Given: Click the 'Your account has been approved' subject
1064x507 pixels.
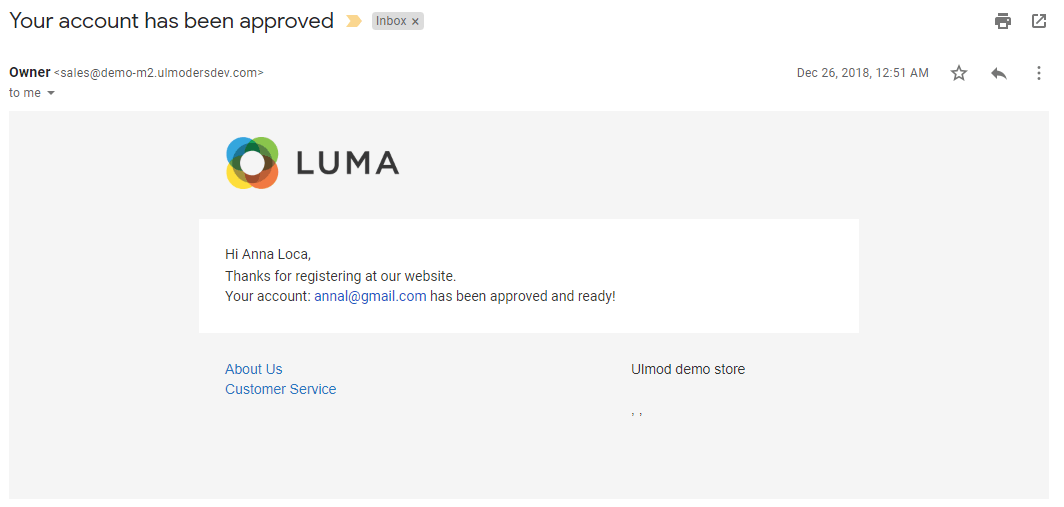Looking at the screenshot, I should [172, 21].
